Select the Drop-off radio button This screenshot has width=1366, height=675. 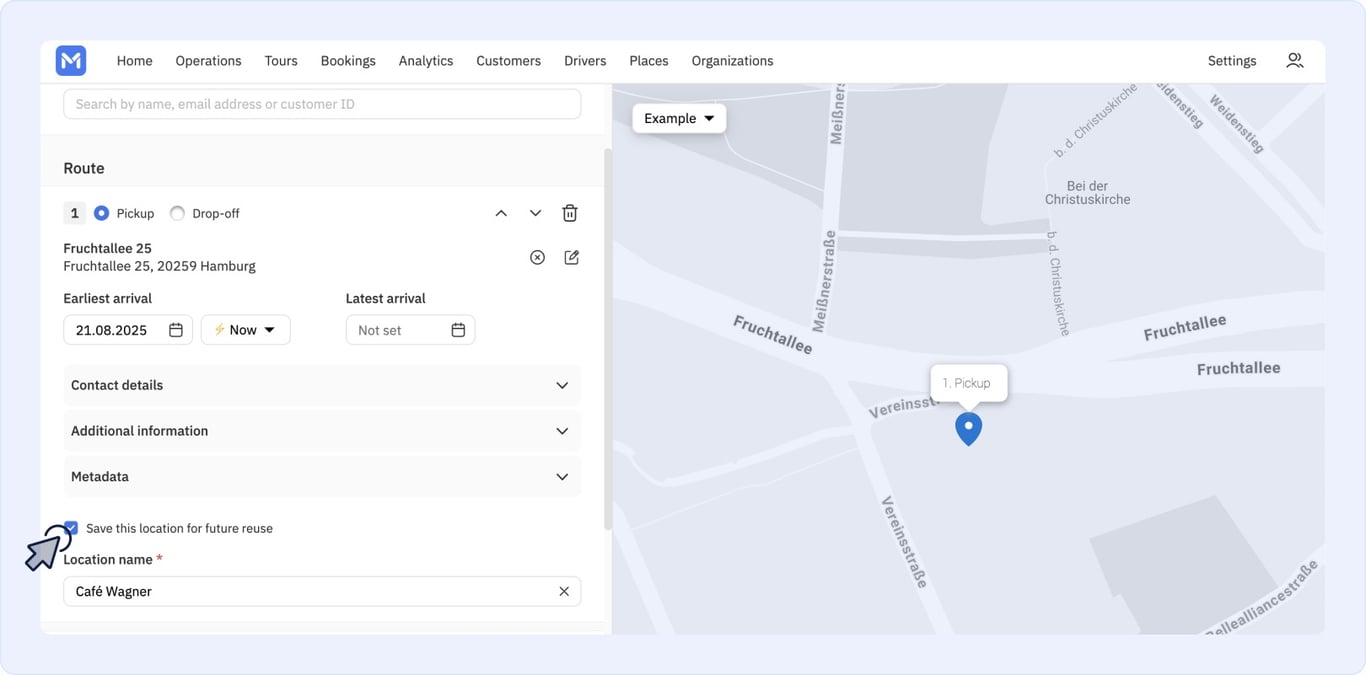pyautogui.click(x=177, y=213)
